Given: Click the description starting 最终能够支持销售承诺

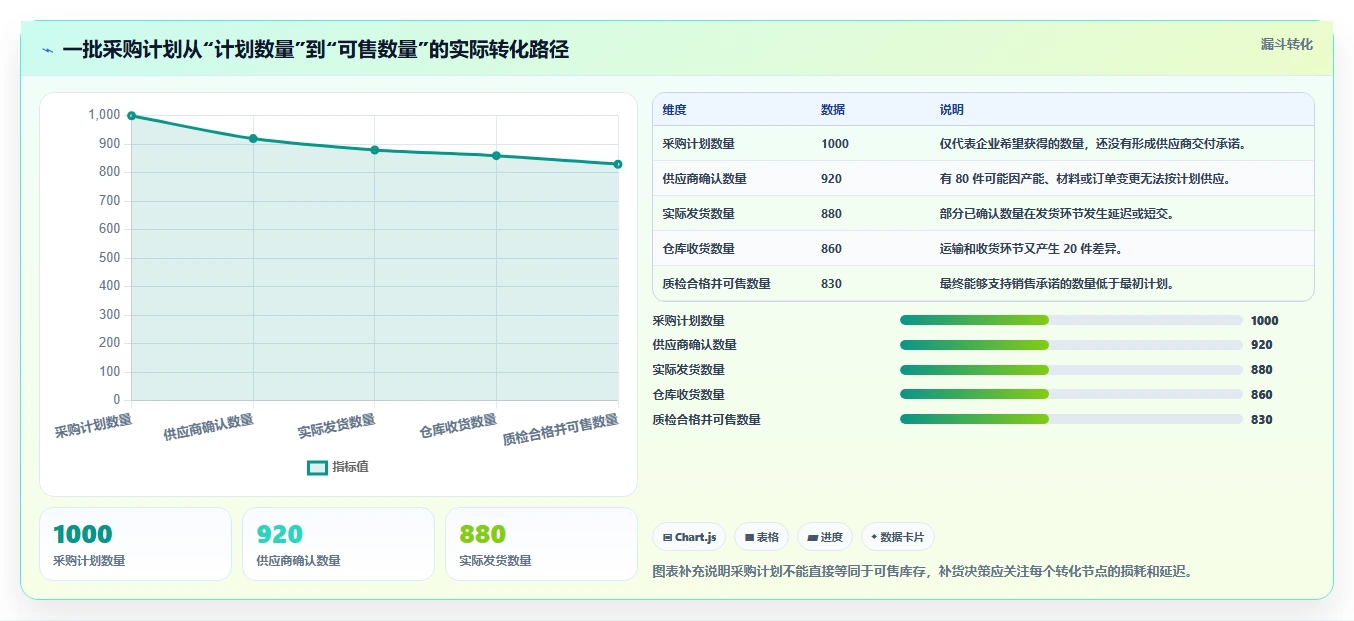Looking at the screenshot, I should click(1057, 284).
